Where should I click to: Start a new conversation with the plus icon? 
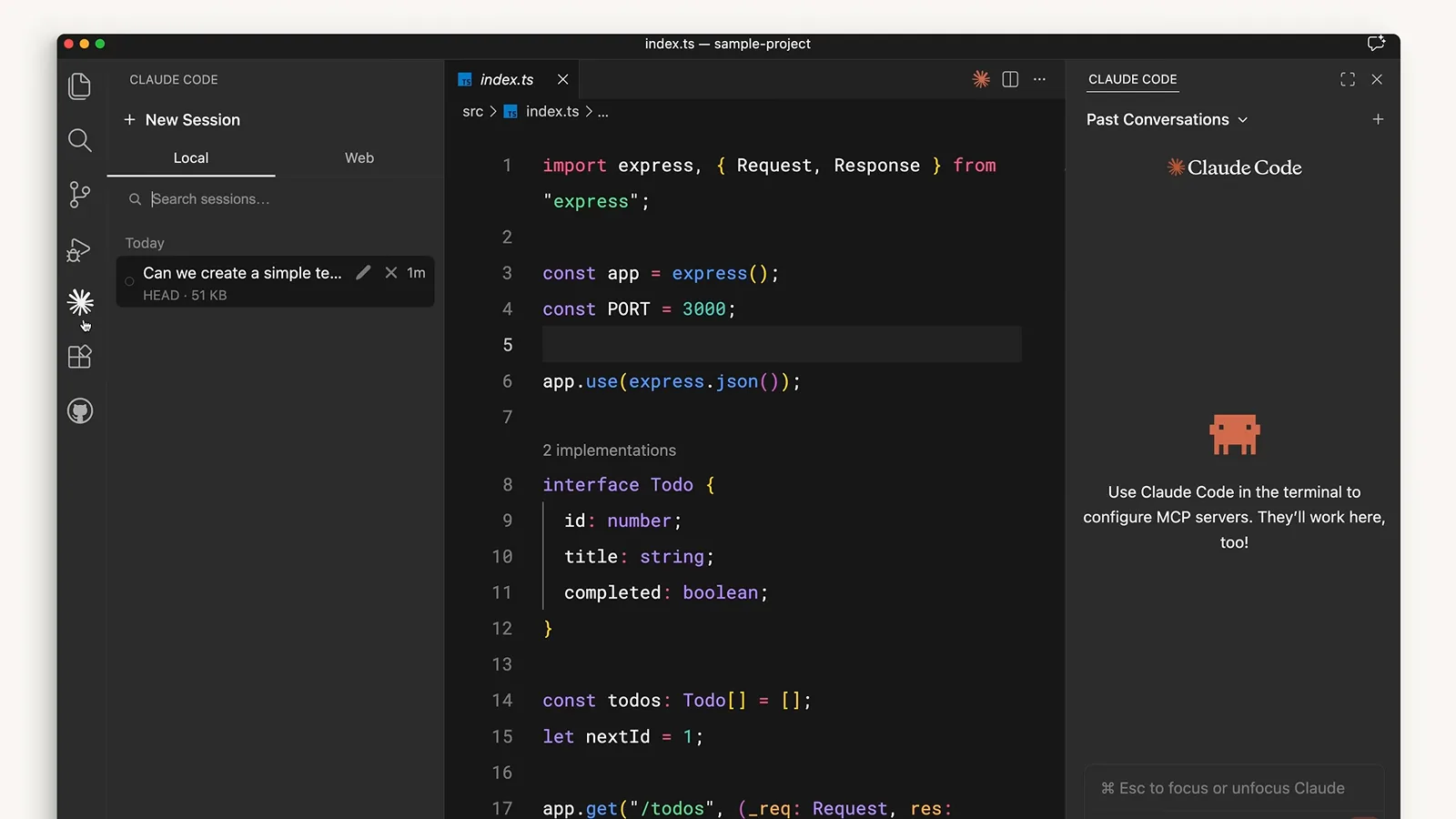tap(1378, 119)
